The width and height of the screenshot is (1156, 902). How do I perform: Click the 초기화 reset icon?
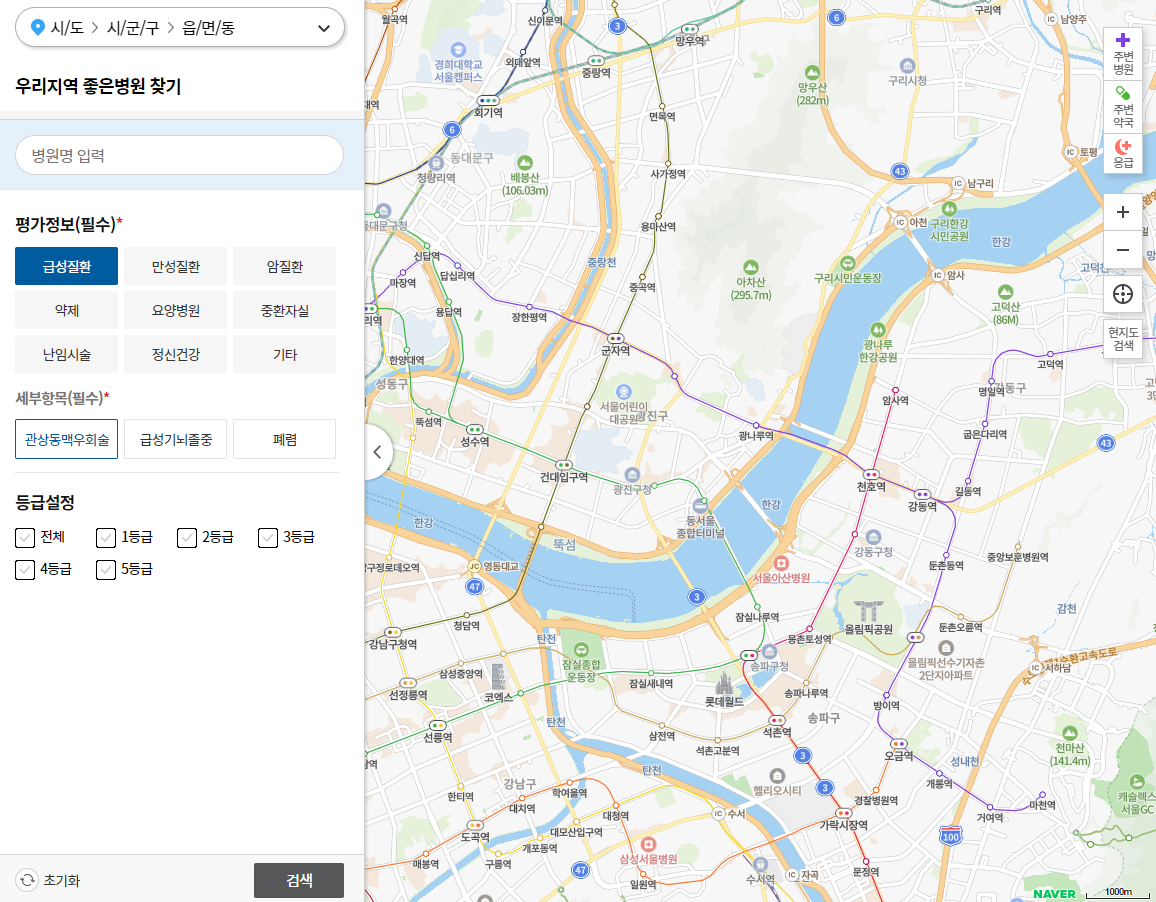[x=27, y=880]
